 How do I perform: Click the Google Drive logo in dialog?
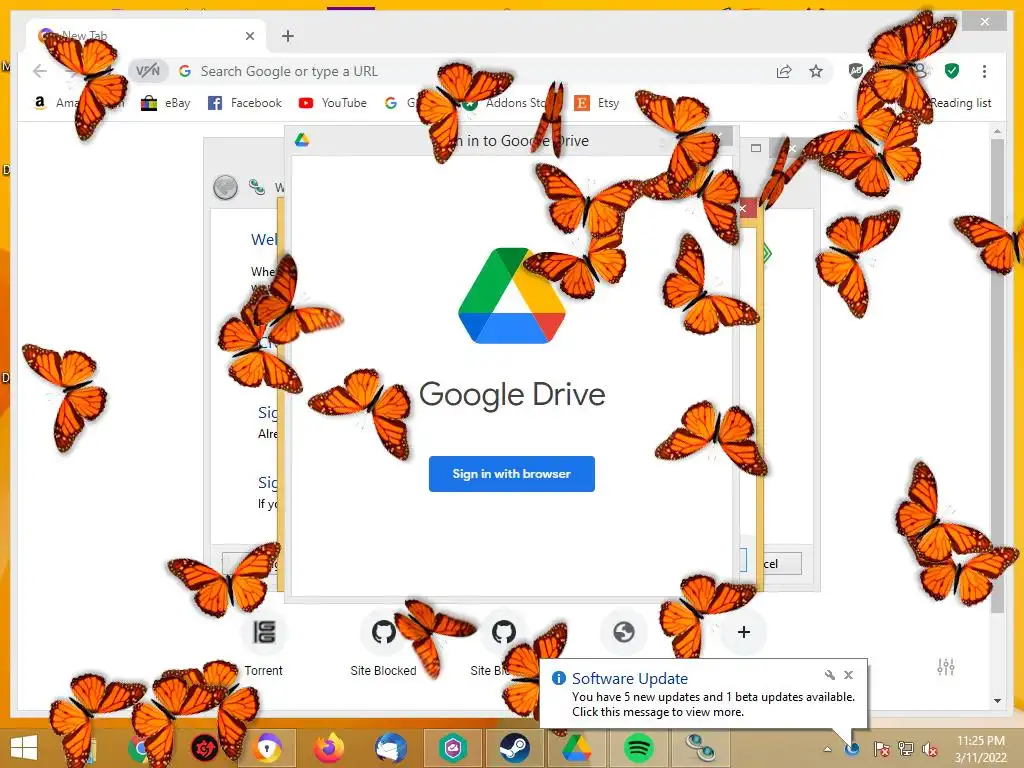(x=511, y=295)
